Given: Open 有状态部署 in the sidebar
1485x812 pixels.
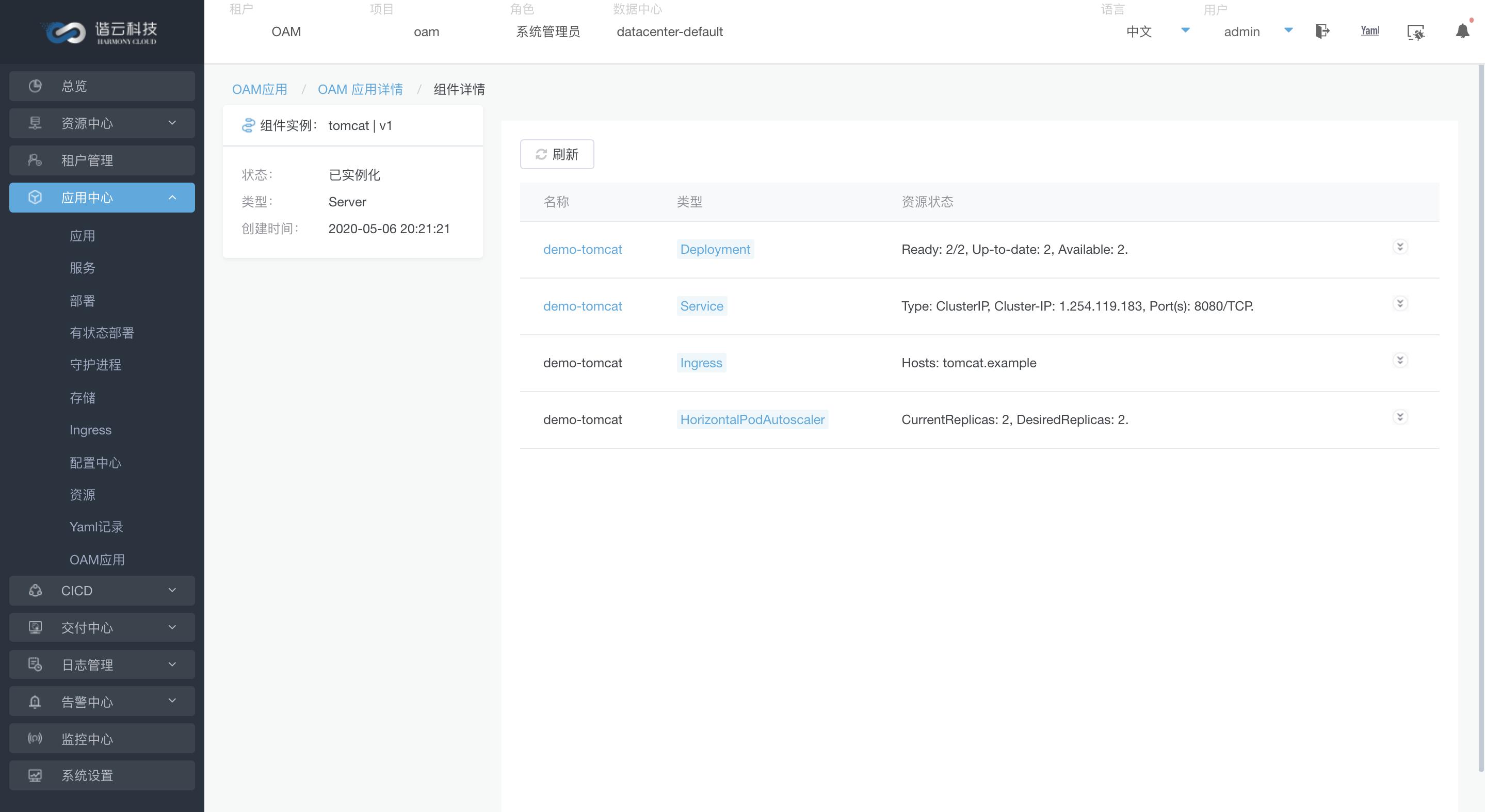Looking at the screenshot, I should [102, 333].
